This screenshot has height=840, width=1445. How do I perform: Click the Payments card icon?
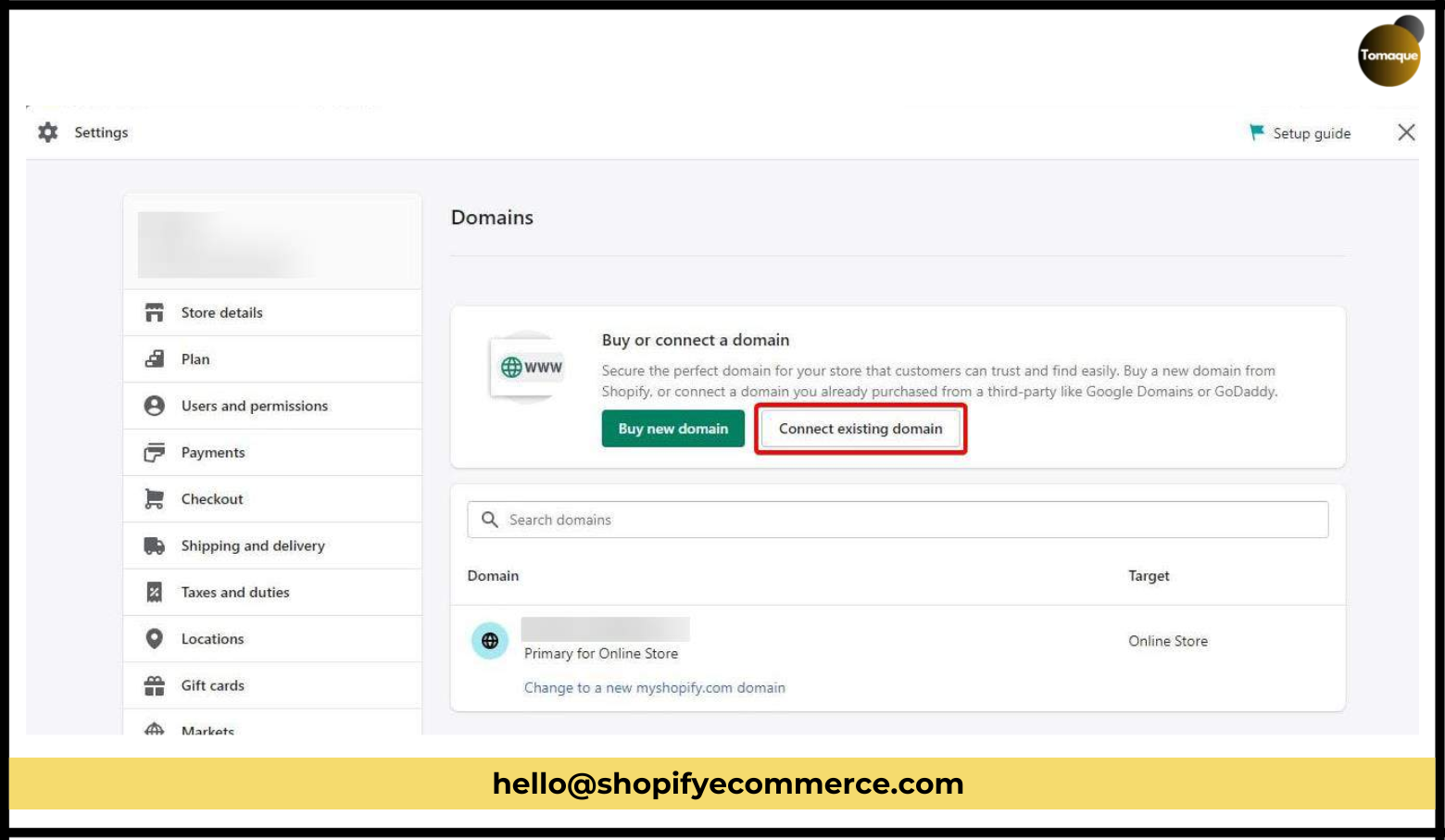[155, 453]
